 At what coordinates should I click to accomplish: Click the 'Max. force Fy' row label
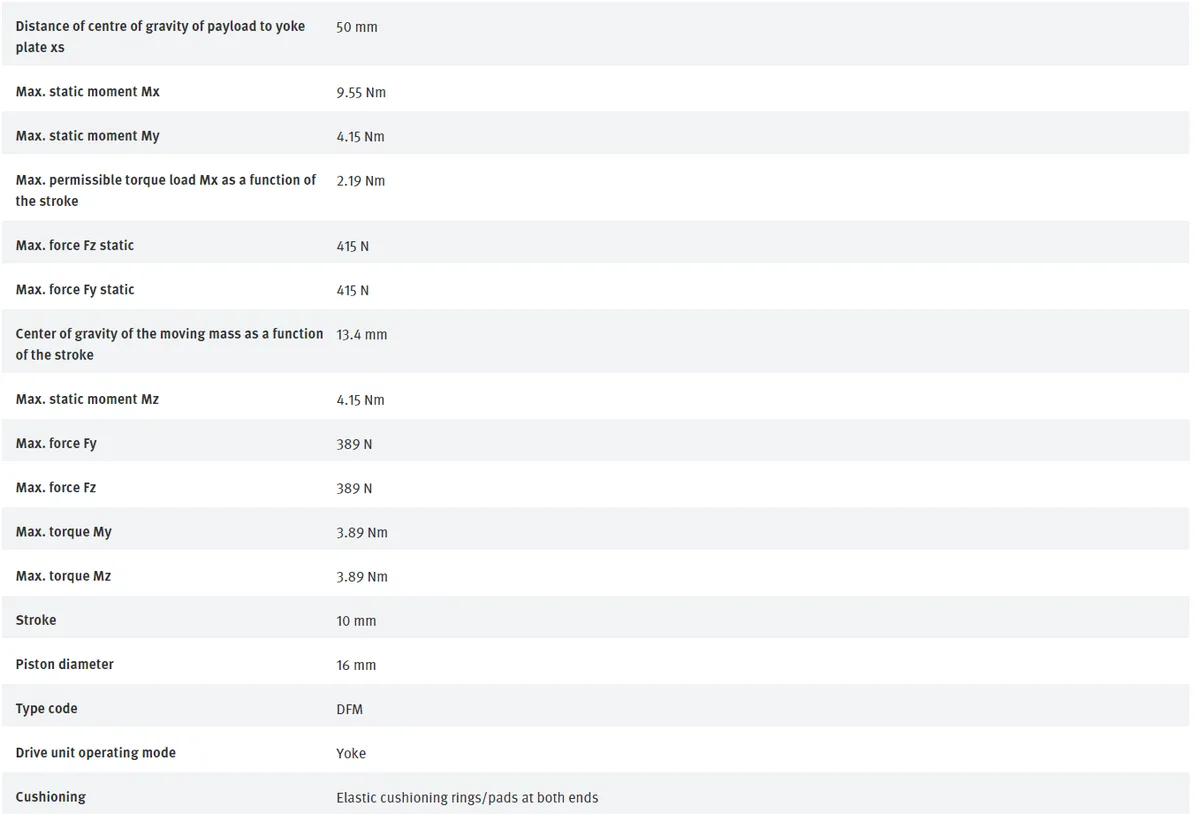click(x=56, y=443)
